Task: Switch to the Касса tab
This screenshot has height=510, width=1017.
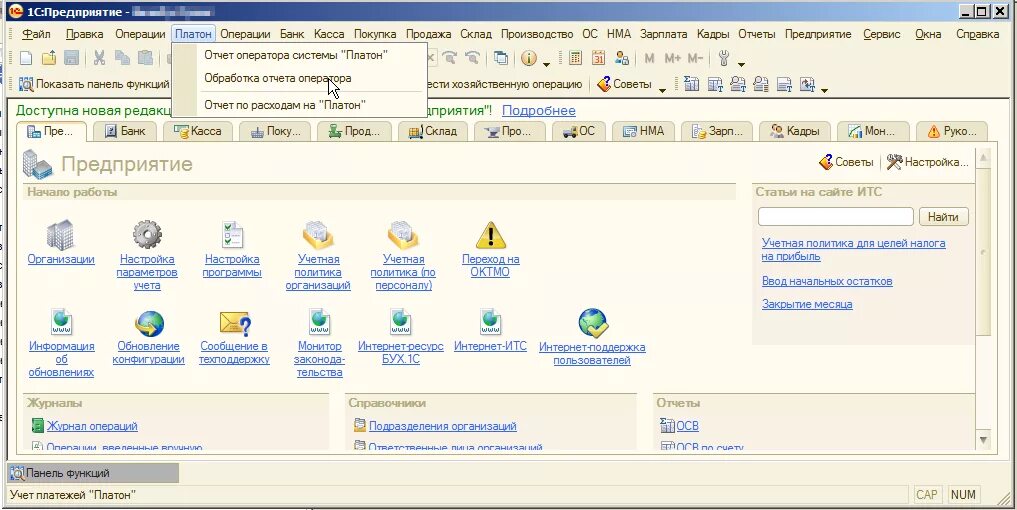Action: click(198, 131)
